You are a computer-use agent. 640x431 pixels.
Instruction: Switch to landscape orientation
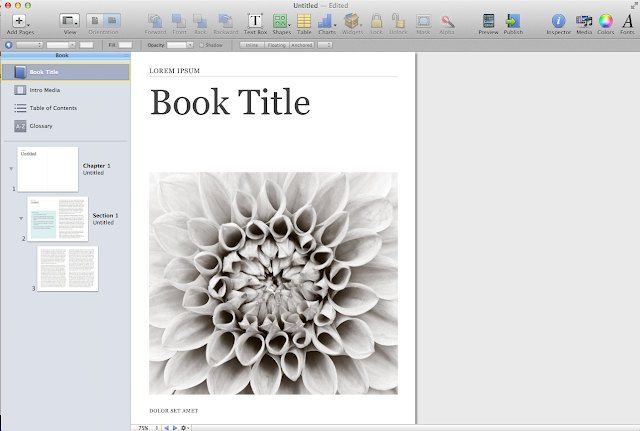112,21
